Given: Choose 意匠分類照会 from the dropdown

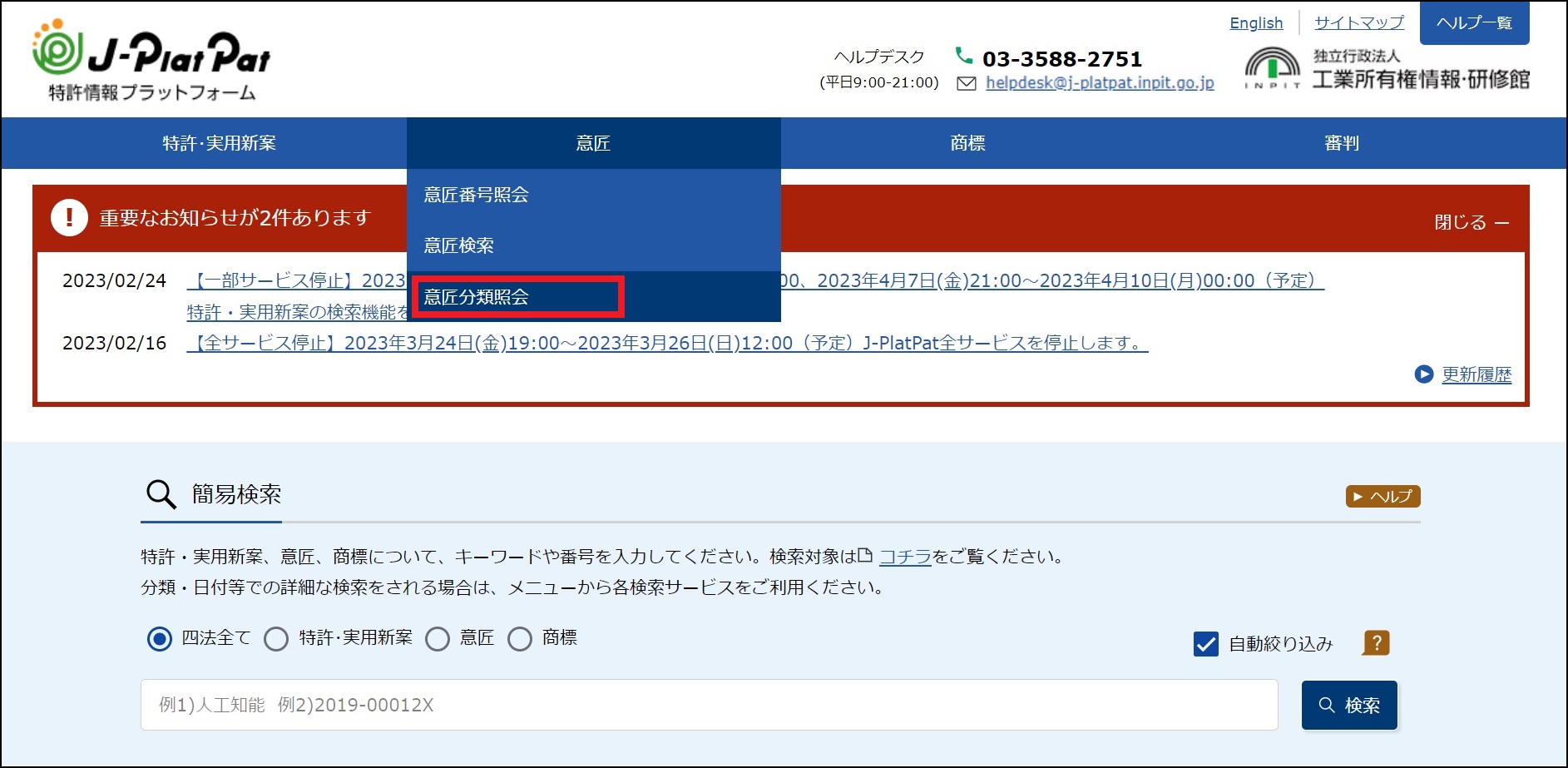Looking at the screenshot, I should click(477, 297).
